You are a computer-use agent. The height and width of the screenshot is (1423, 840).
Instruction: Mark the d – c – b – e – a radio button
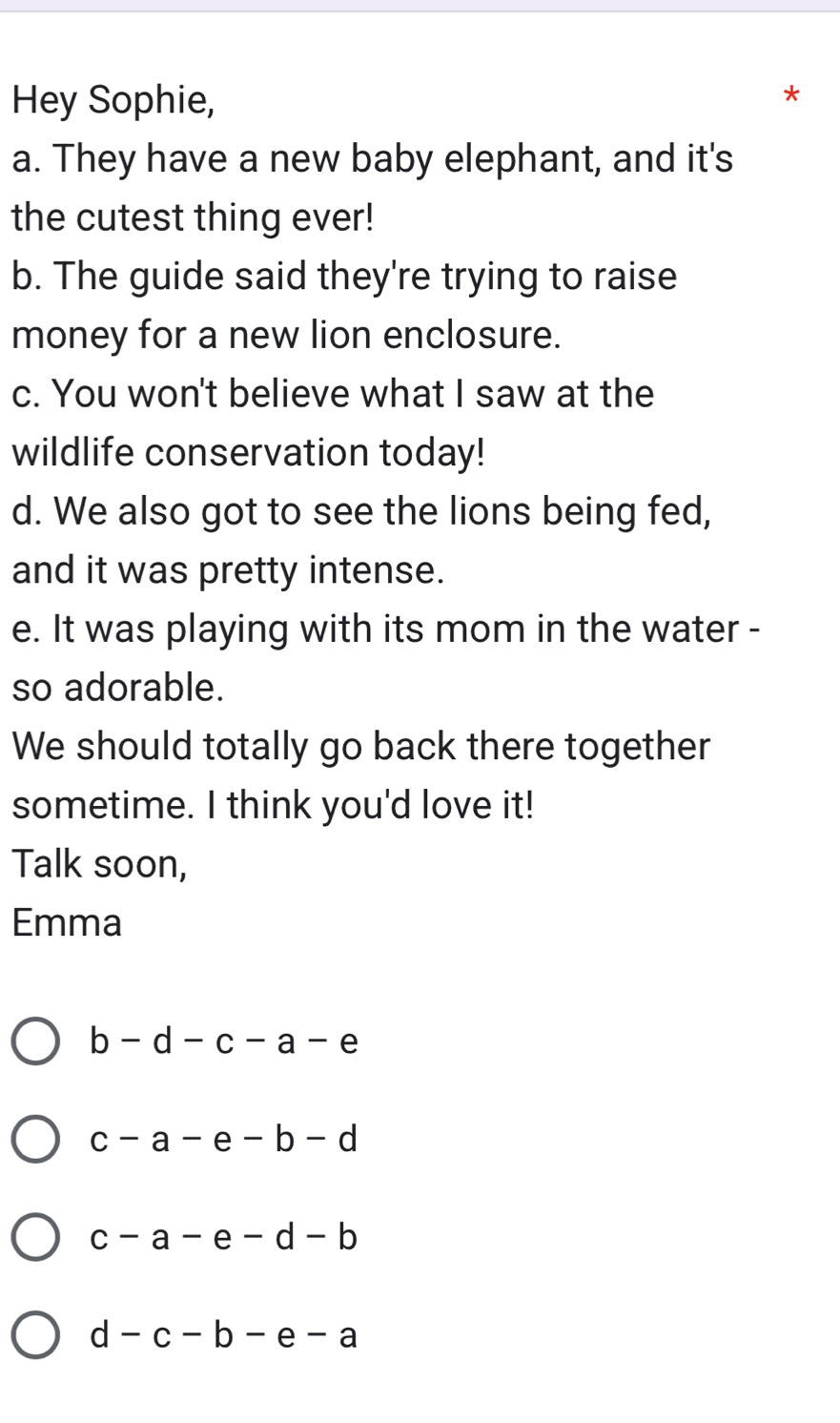(36, 1335)
